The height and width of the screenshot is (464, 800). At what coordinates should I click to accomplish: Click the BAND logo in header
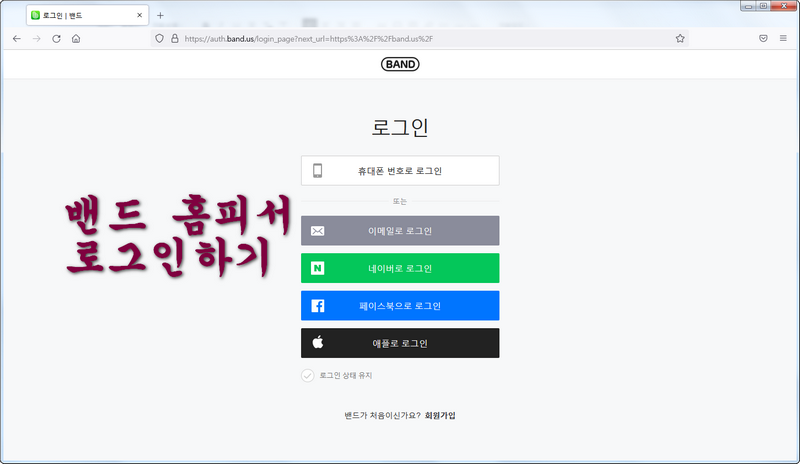(x=400, y=64)
